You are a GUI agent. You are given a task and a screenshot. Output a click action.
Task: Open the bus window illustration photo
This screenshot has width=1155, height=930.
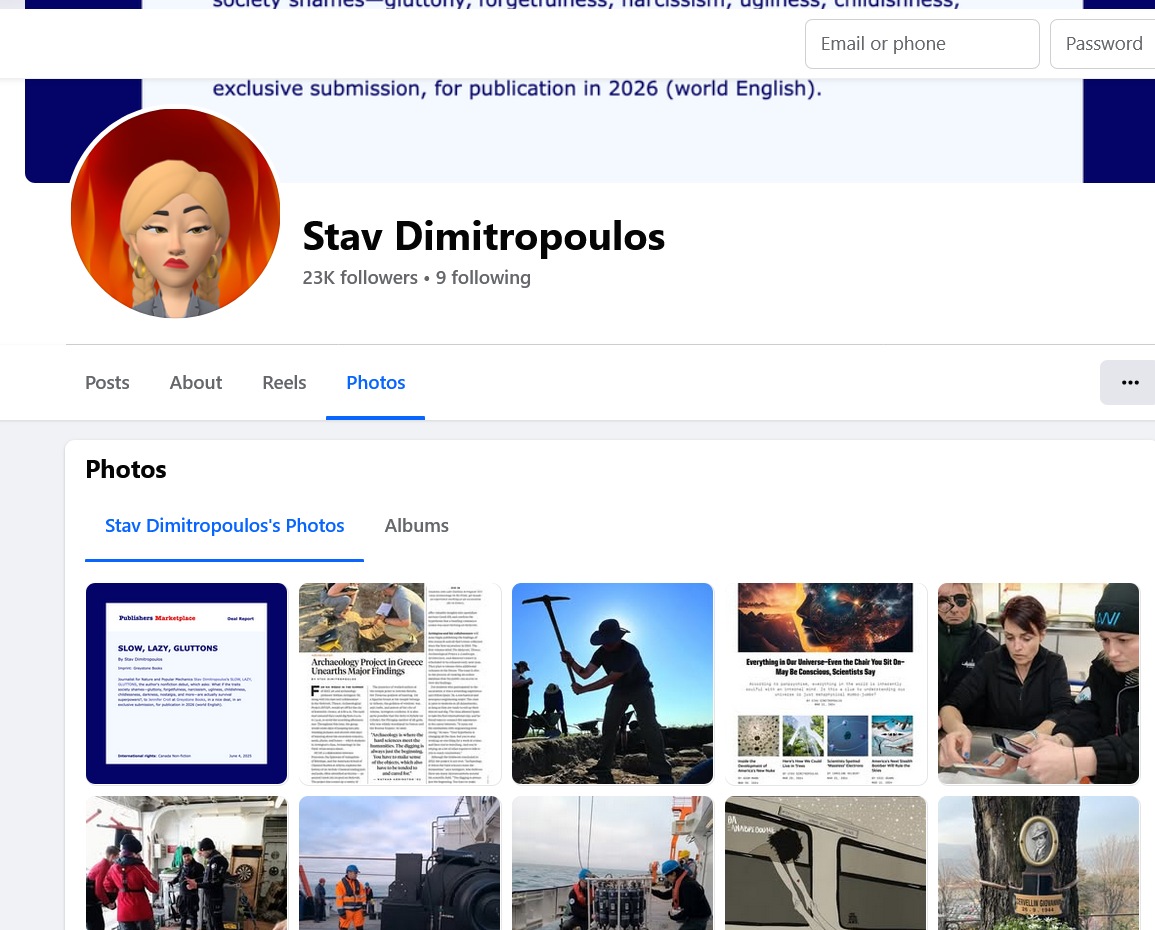(826, 863)
